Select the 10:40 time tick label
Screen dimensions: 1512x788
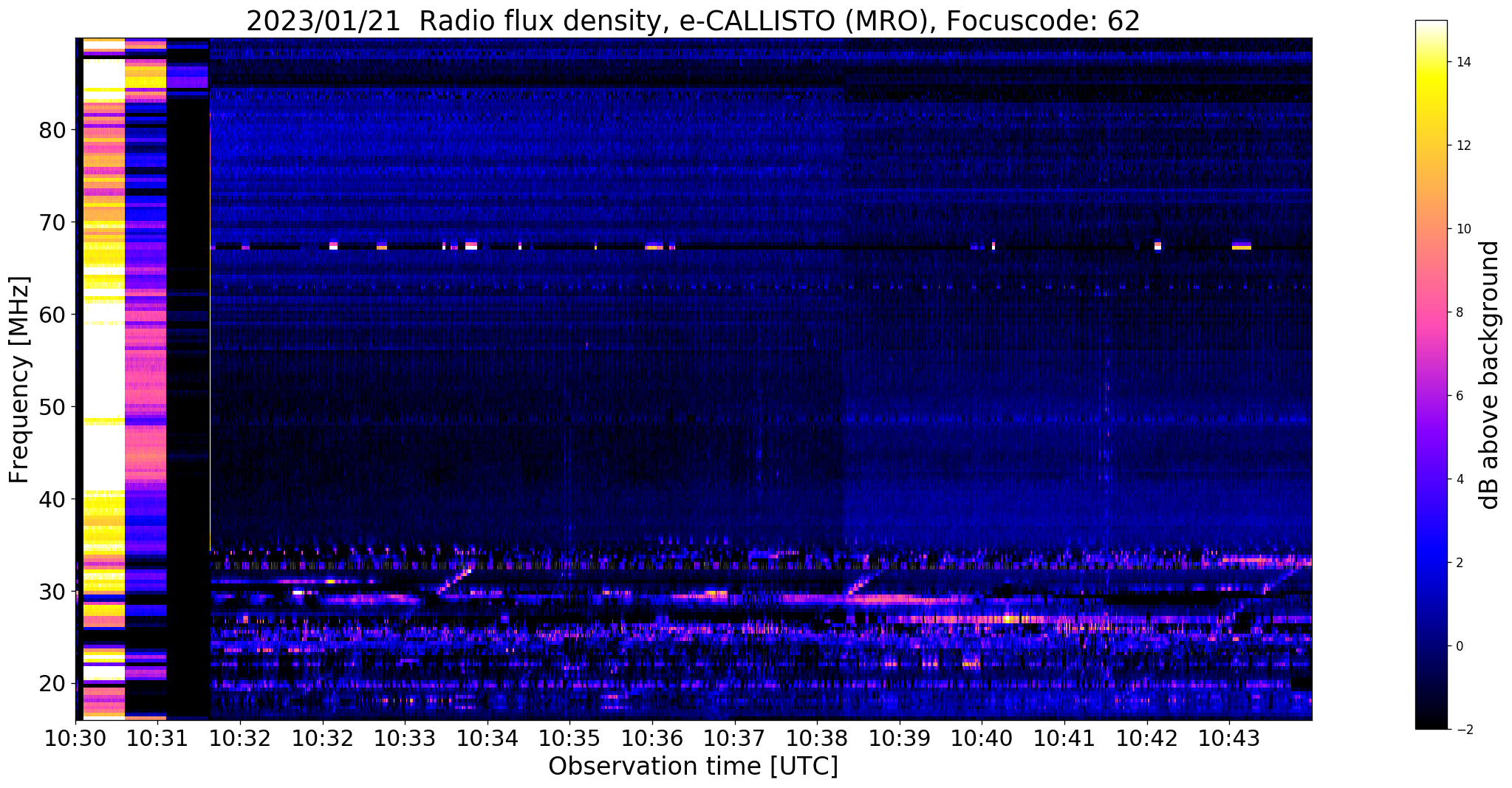coord(982,738)
